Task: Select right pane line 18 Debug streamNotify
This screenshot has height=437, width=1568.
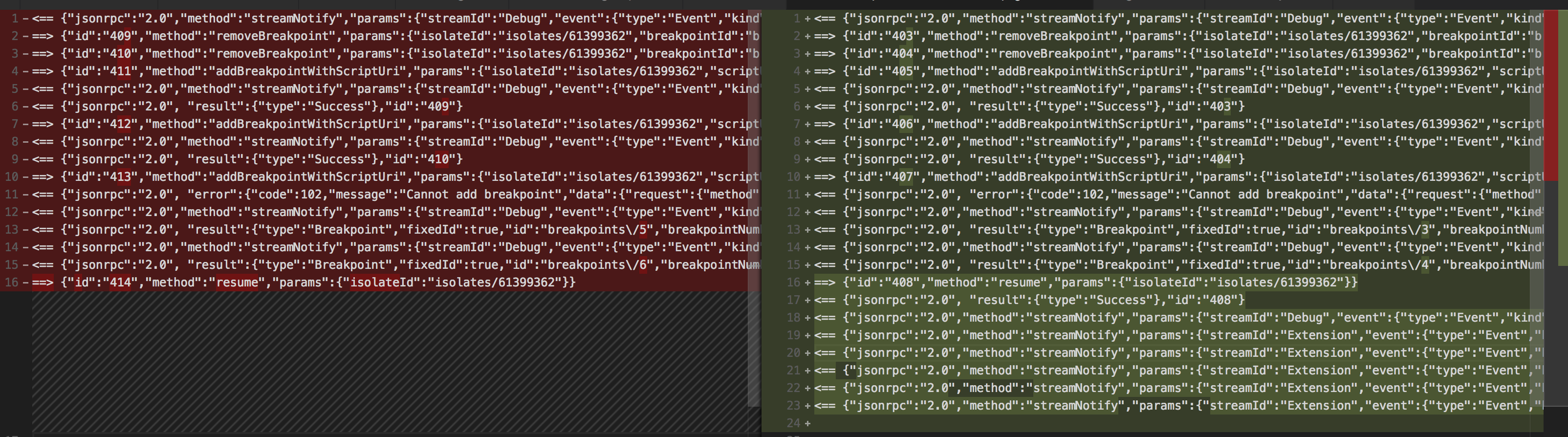Action: coord(1178,318)
